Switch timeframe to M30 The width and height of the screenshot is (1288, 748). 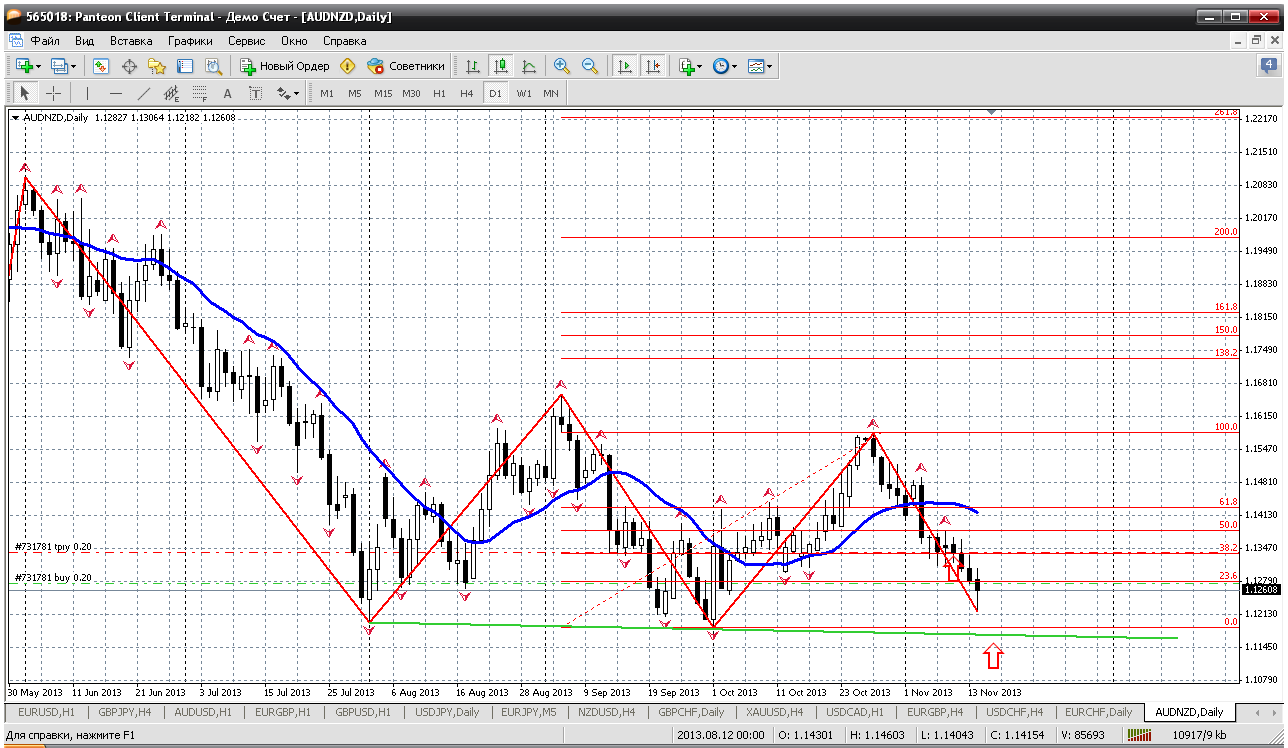[x=411, y=93]
